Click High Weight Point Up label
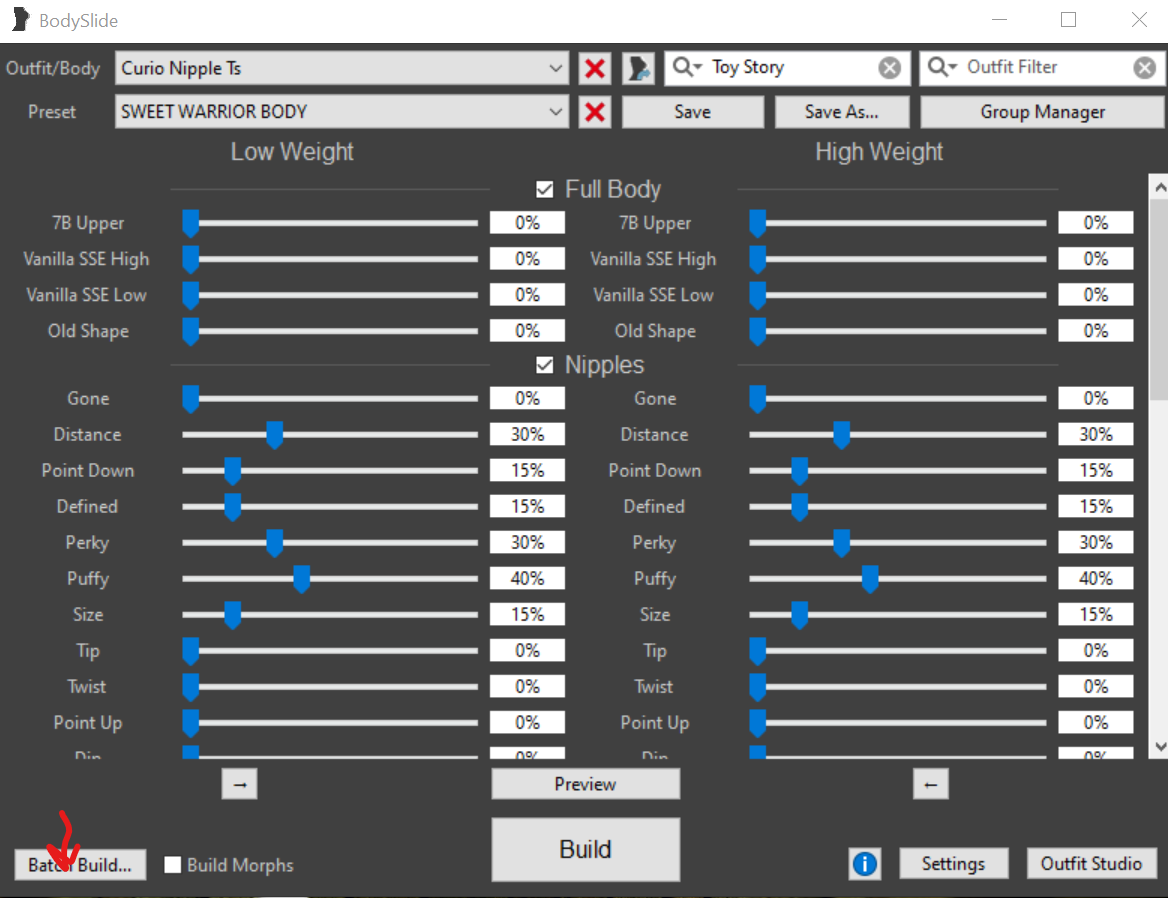Image resolution: width=1168 pixels, height=898 pixels. tap(655, 723)
